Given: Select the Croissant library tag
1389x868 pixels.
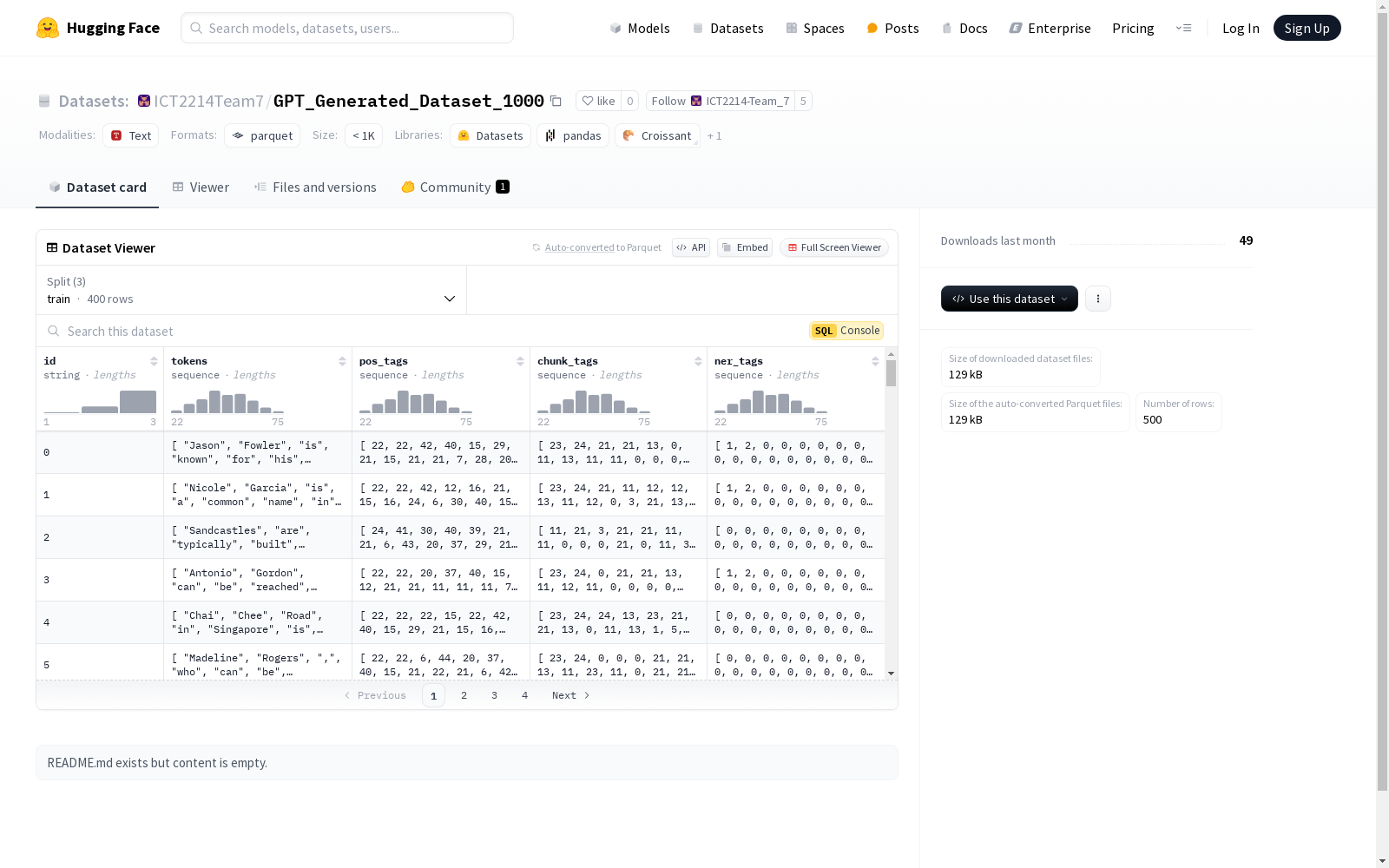Looking at the screenshot, I should tap(657, 135).
